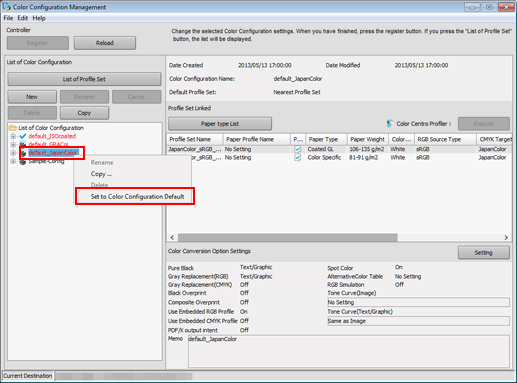Click the Setting button for Color Conversion Options
The height and width of the screenshot is (383, 517).
coord(484,253)
